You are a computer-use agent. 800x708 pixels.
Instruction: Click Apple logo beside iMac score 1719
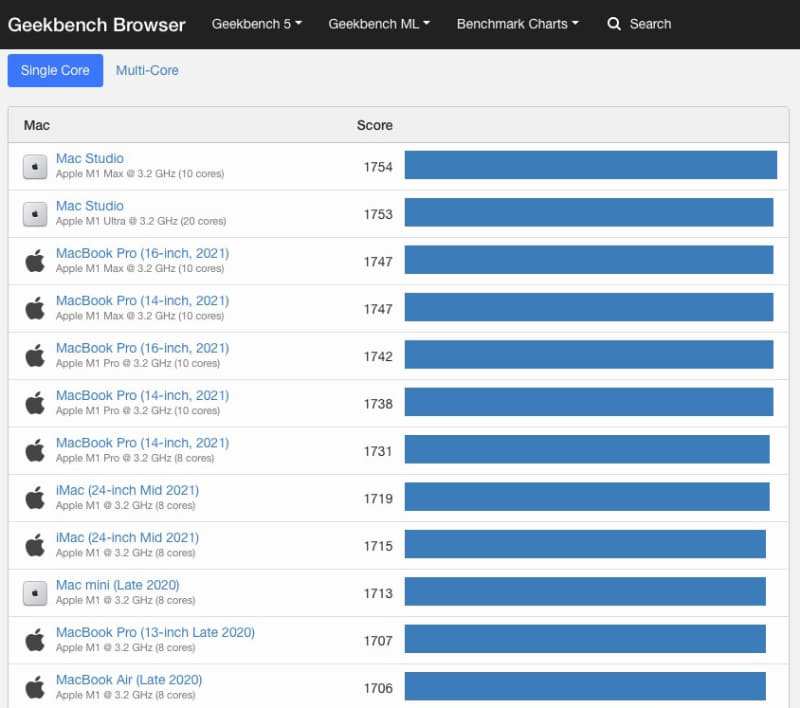[35, 498]
